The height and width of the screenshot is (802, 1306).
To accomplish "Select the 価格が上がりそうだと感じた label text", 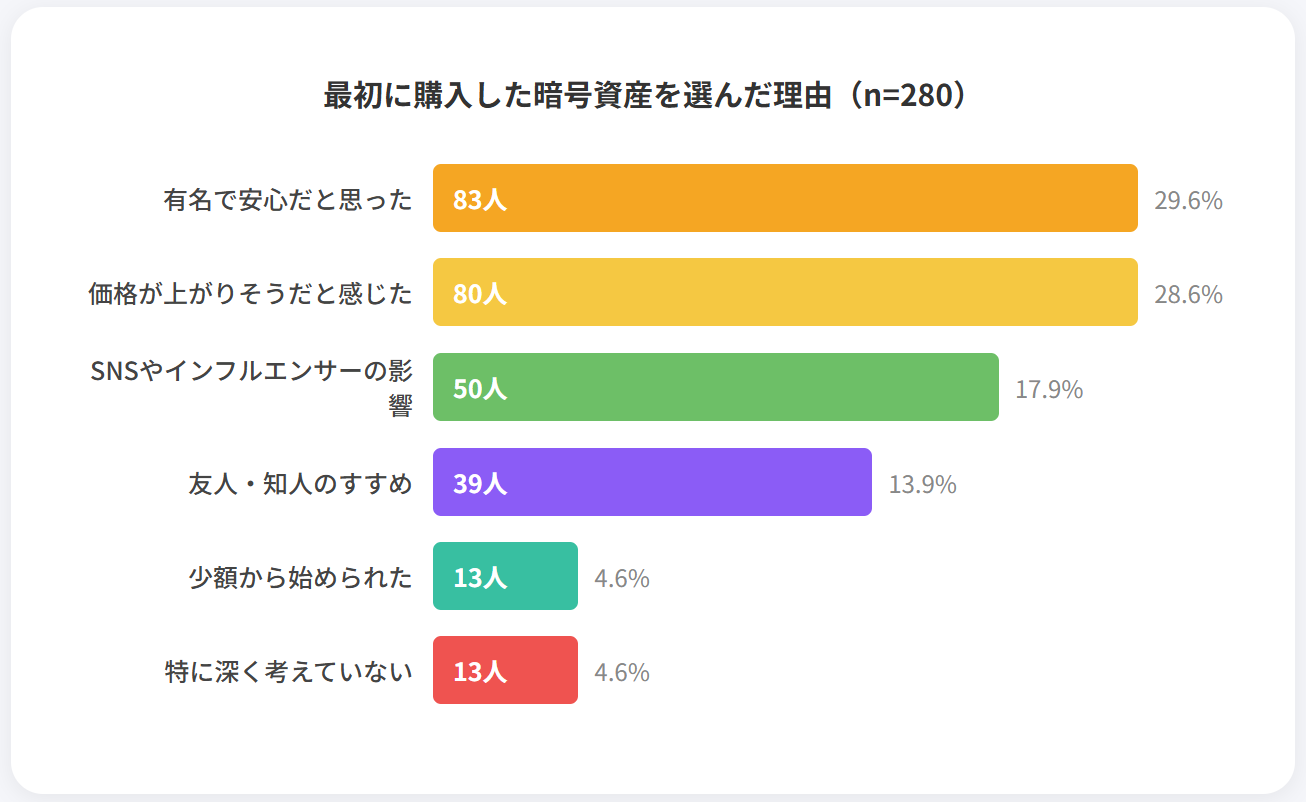I will pyautogui.click(x=250, y=294).
